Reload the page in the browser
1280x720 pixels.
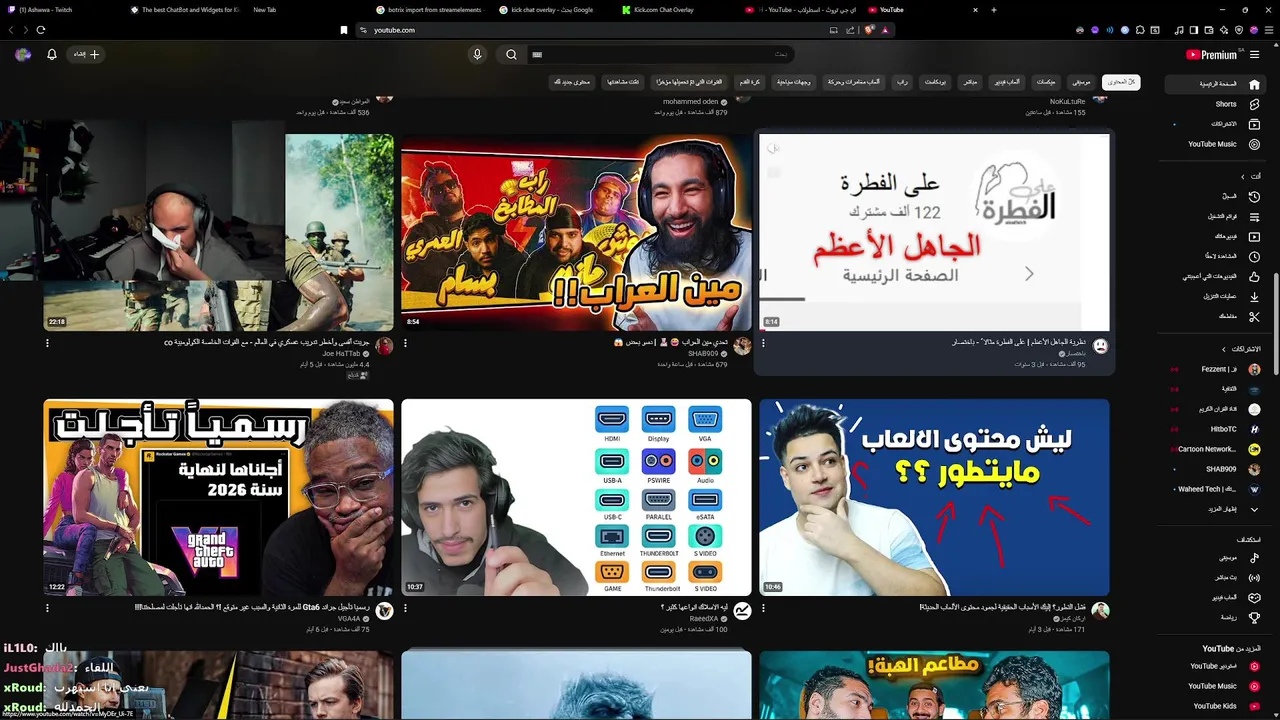pos(41,30)
